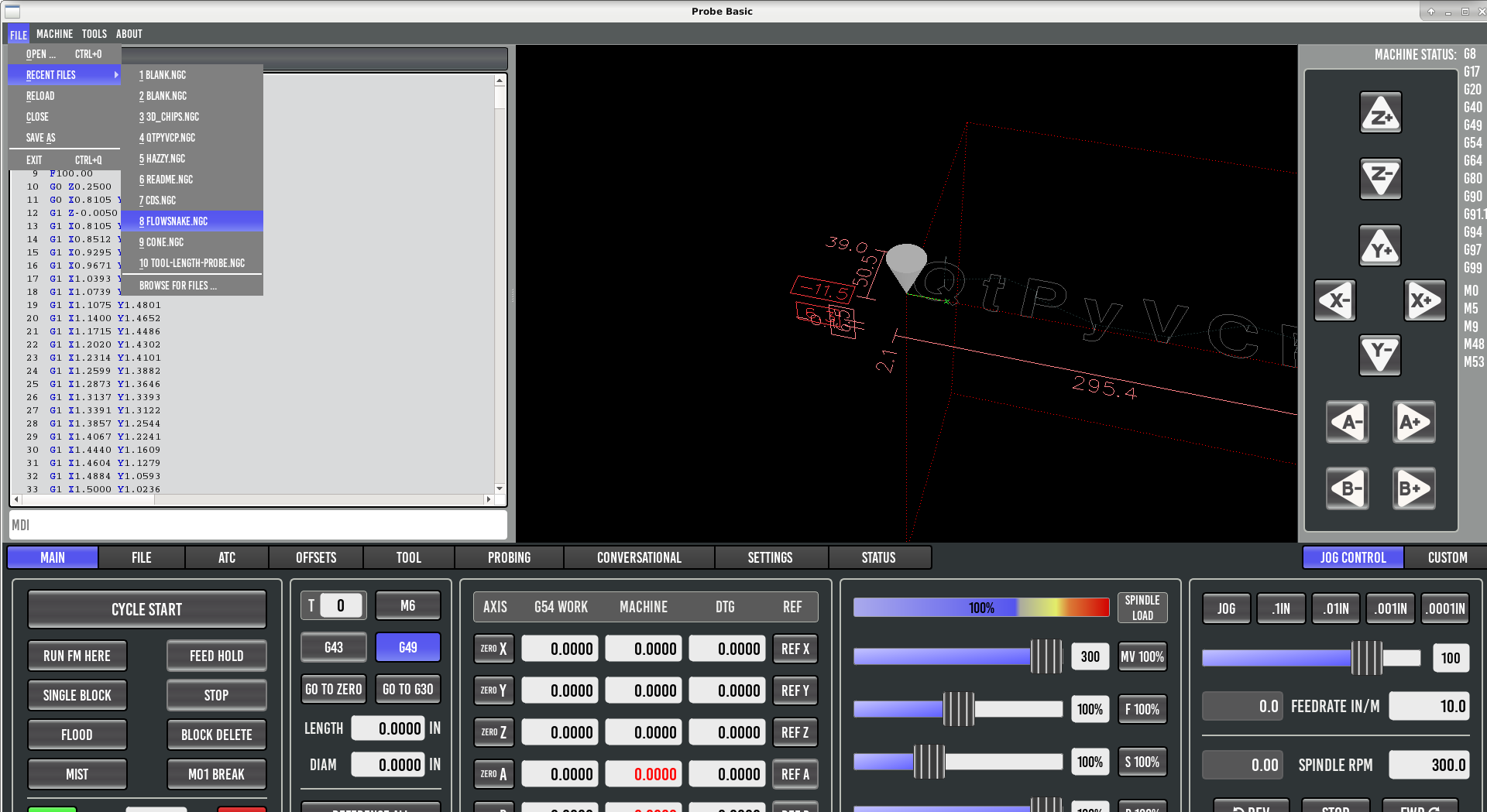Click the scroll-down arrow of G-code editor

[x=500, y=488]
